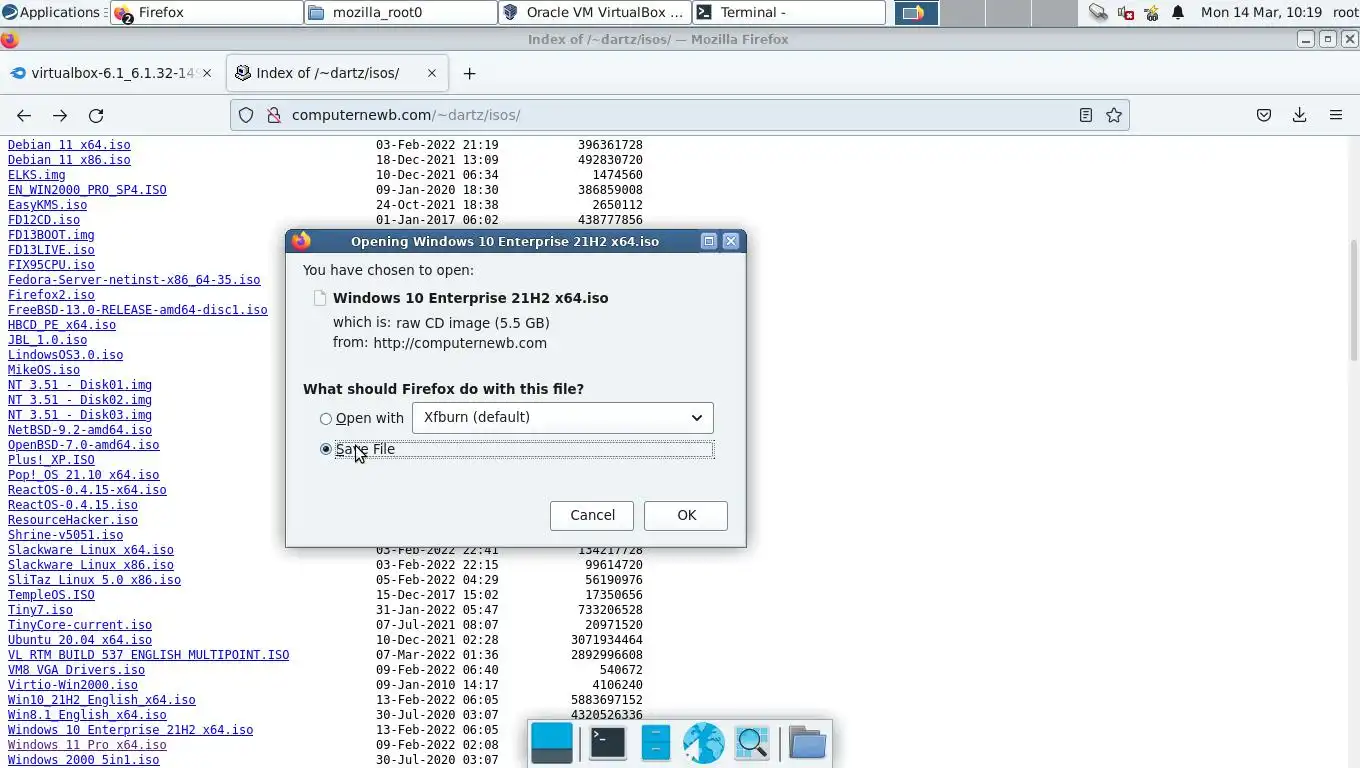The image size is (1360, 768).
Task: Open VL_RTM_BUILD_537_ENGLISH_MULTIPOINT.ISO link
Action: pos(148,655)
